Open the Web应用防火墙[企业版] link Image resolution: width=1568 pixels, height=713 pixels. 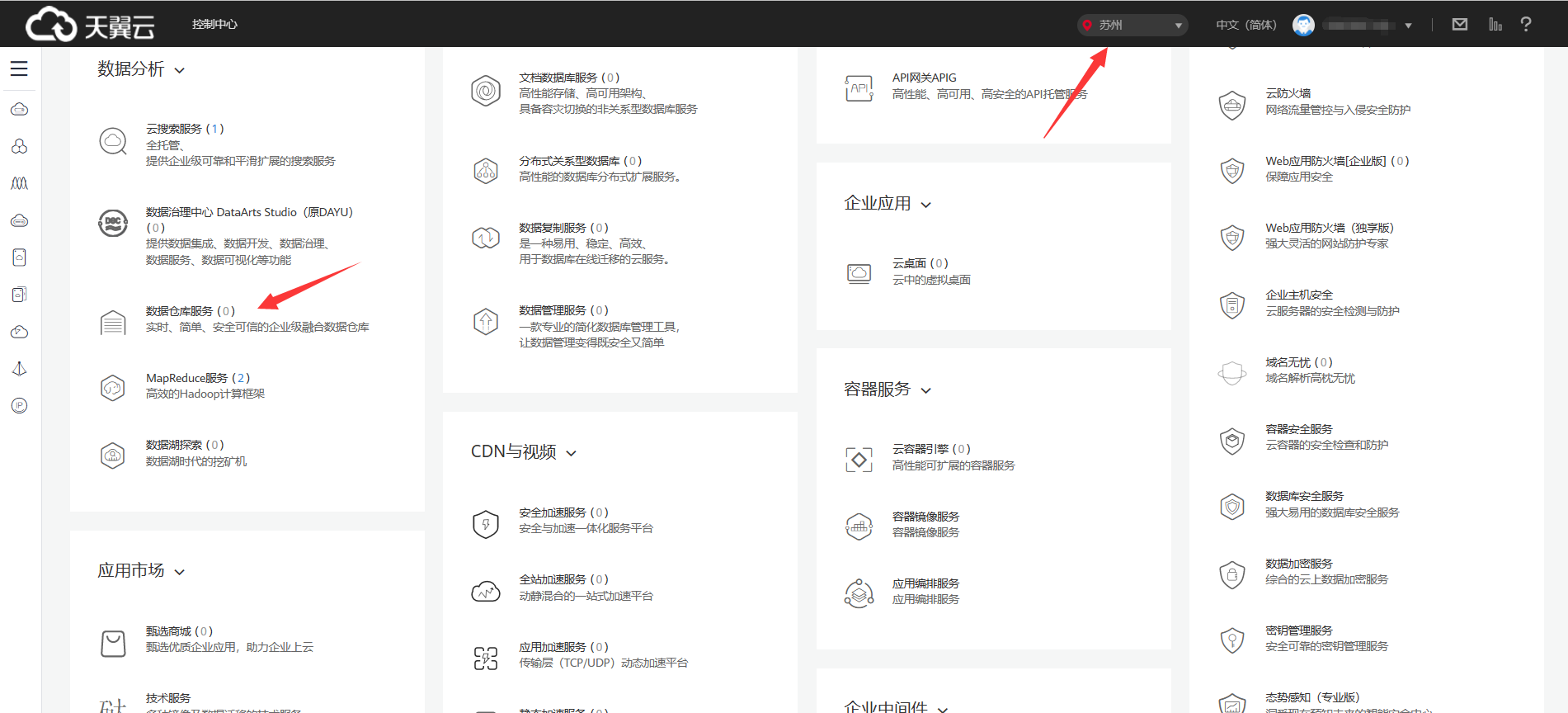pos(1337,161)
